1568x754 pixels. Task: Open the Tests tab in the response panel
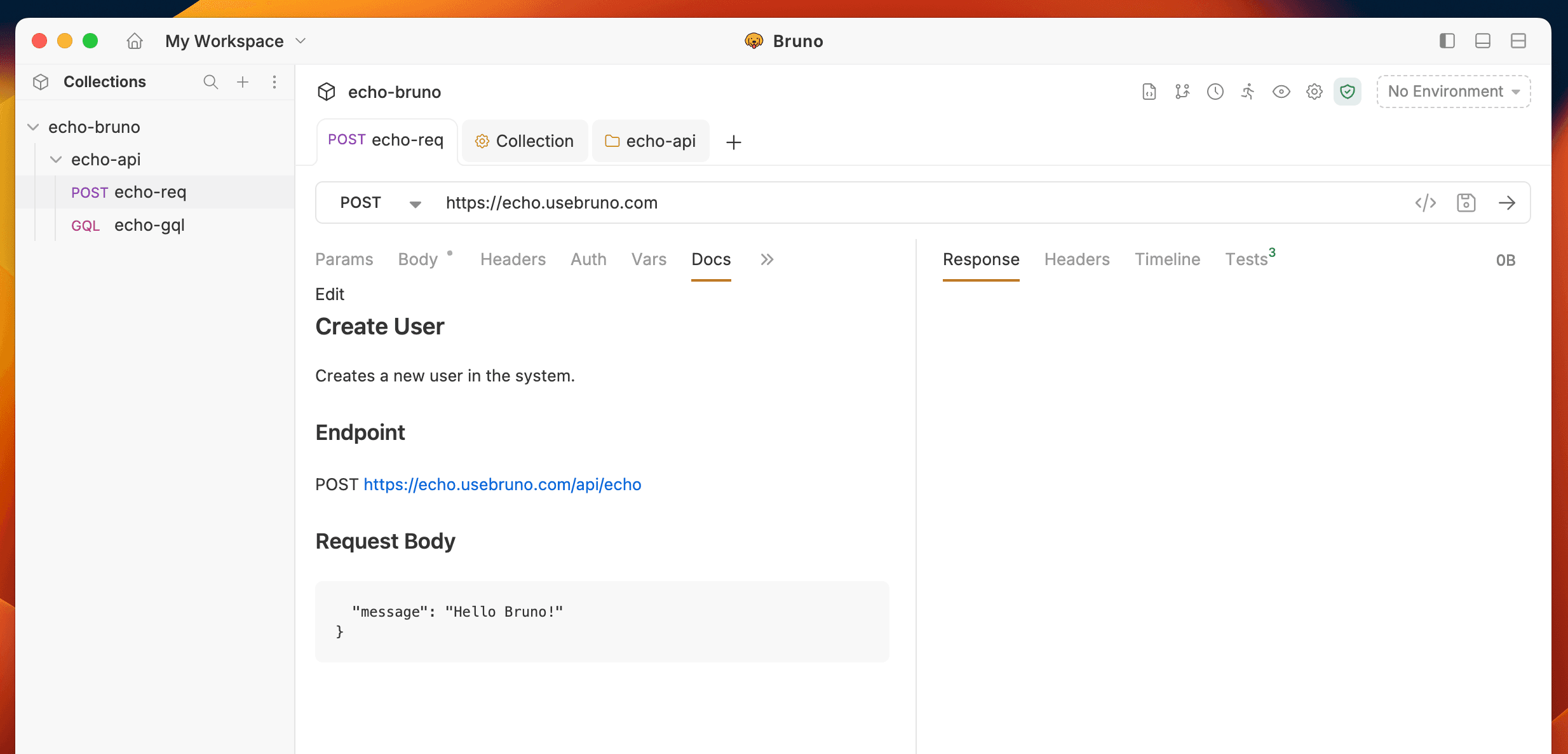pyautogui.click(x=1247, y=259)
